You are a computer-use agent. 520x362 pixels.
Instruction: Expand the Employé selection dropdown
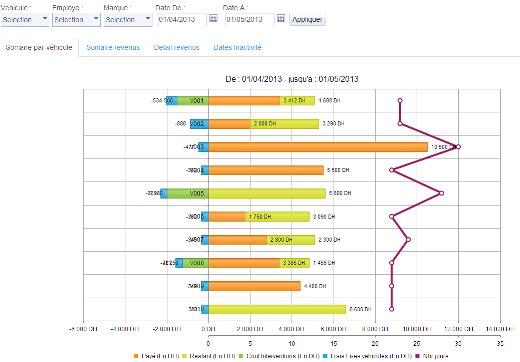[x=76, y=19]
